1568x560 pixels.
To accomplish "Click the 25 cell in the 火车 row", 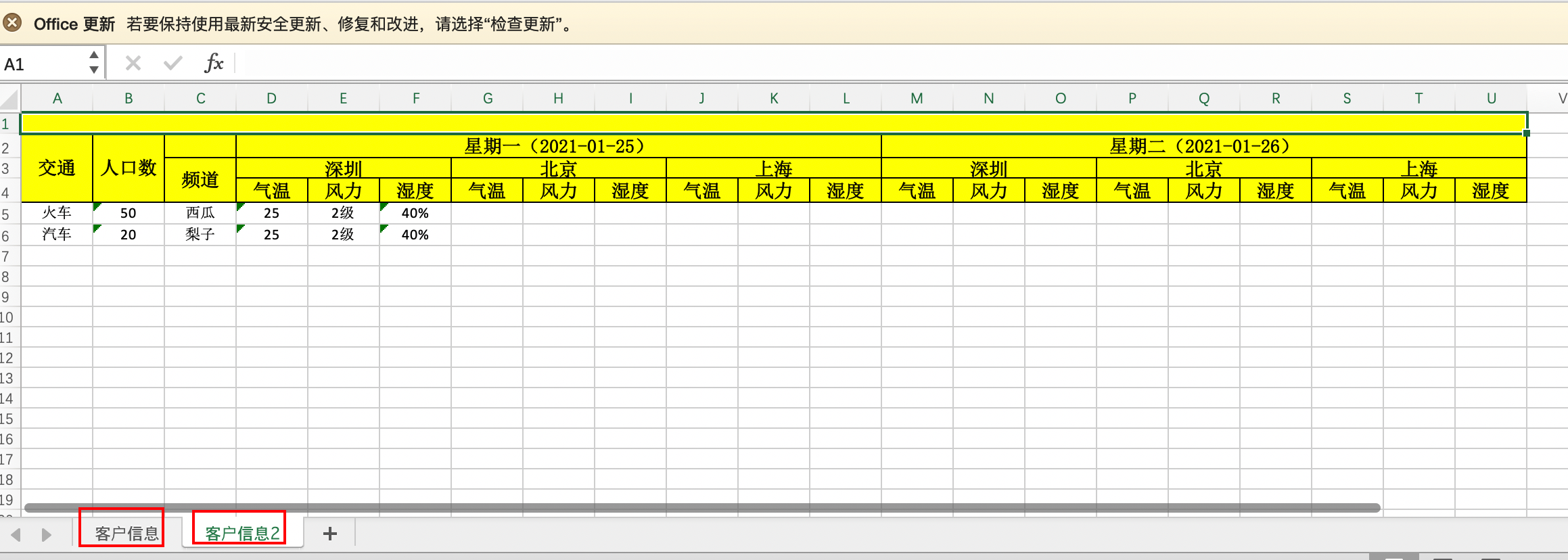I will (x=272, y=213).
